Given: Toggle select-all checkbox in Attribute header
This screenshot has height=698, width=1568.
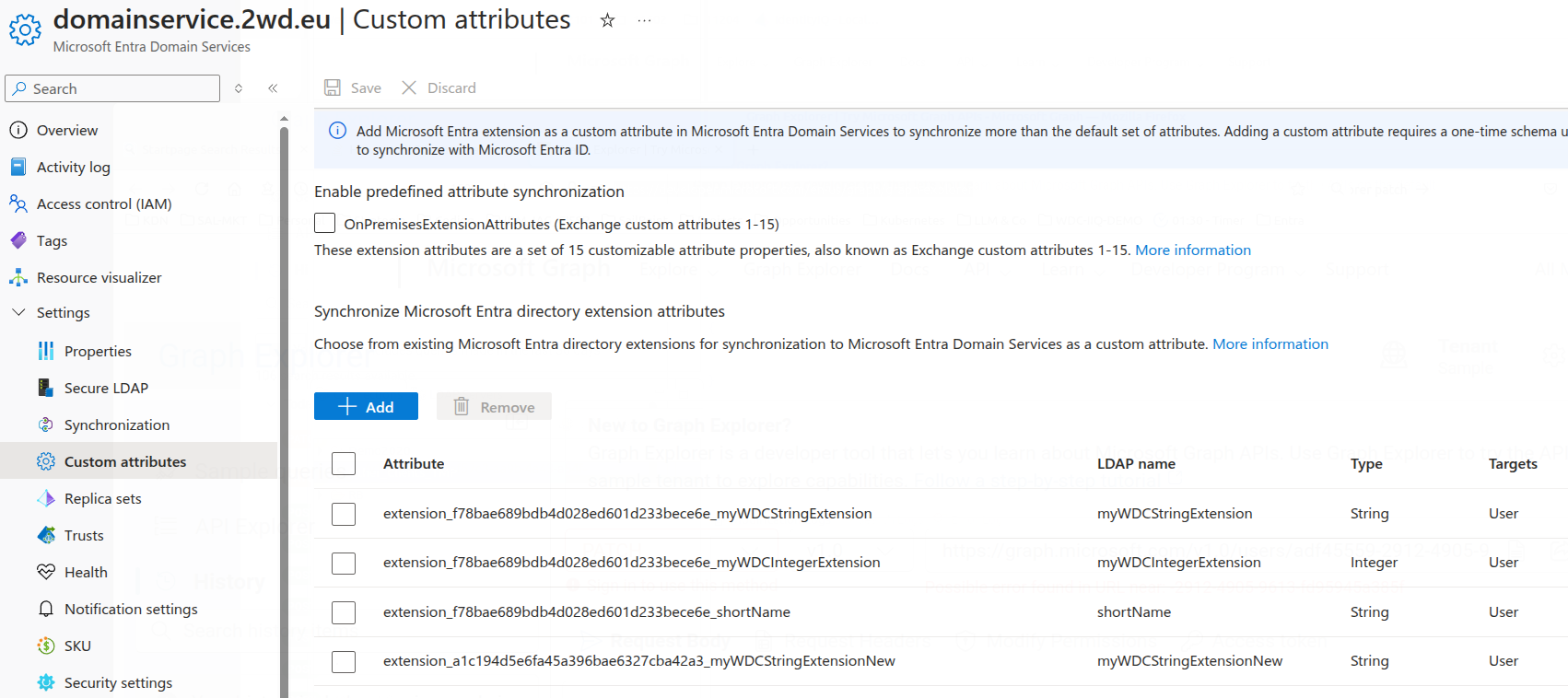Looking at the screenshot, I should point(344,463).
